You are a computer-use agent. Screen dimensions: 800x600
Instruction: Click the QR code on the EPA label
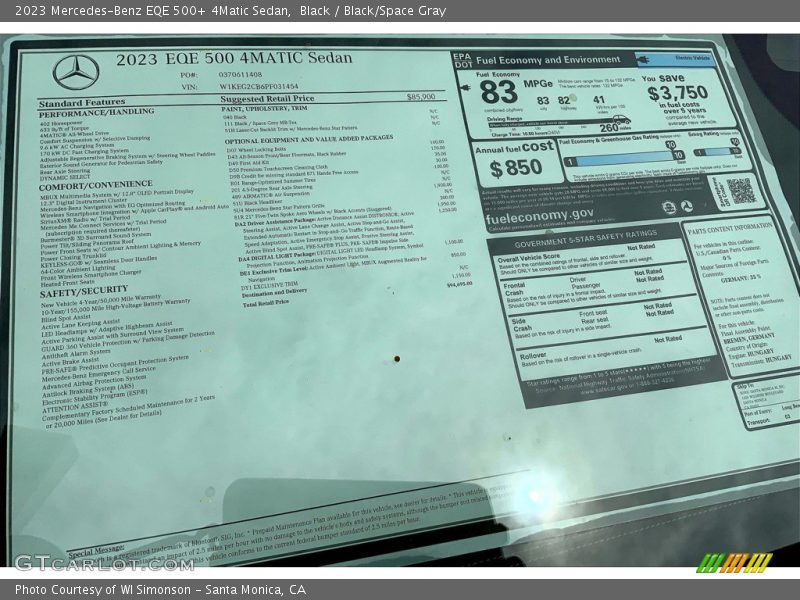741,190
